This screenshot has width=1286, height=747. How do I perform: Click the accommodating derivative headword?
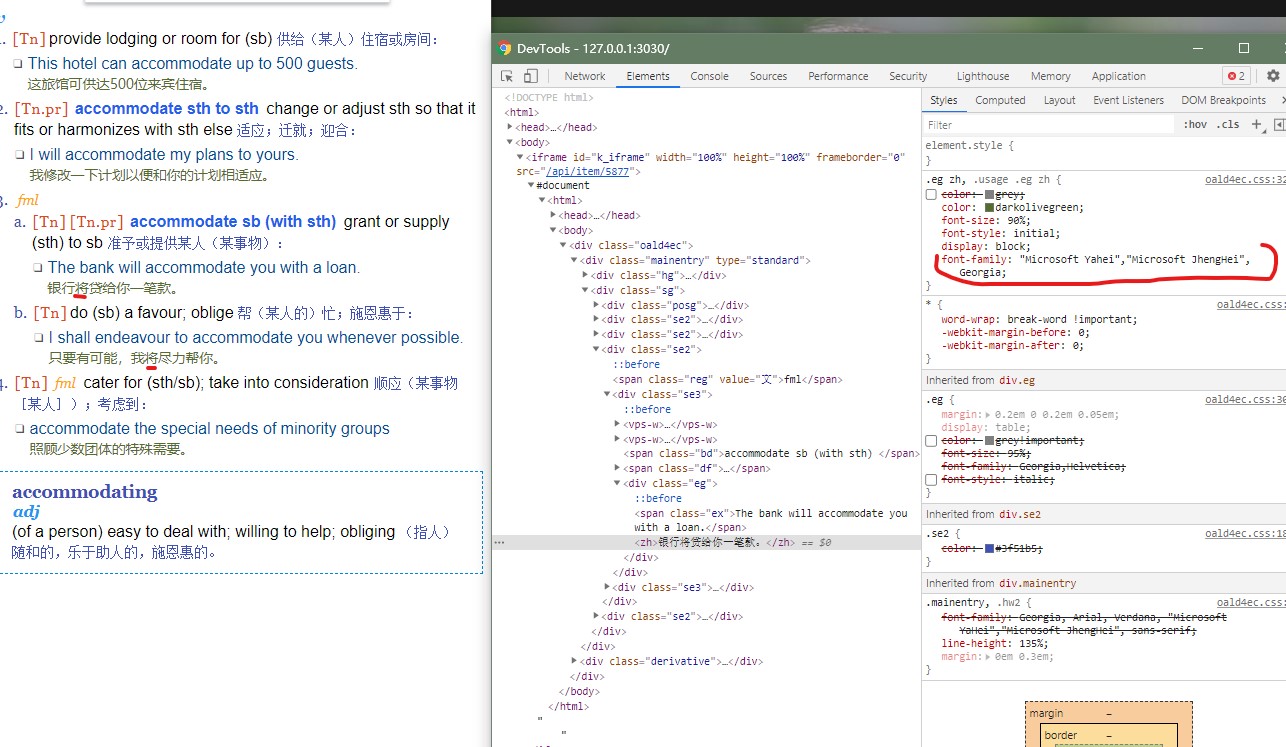pos(85,491)
